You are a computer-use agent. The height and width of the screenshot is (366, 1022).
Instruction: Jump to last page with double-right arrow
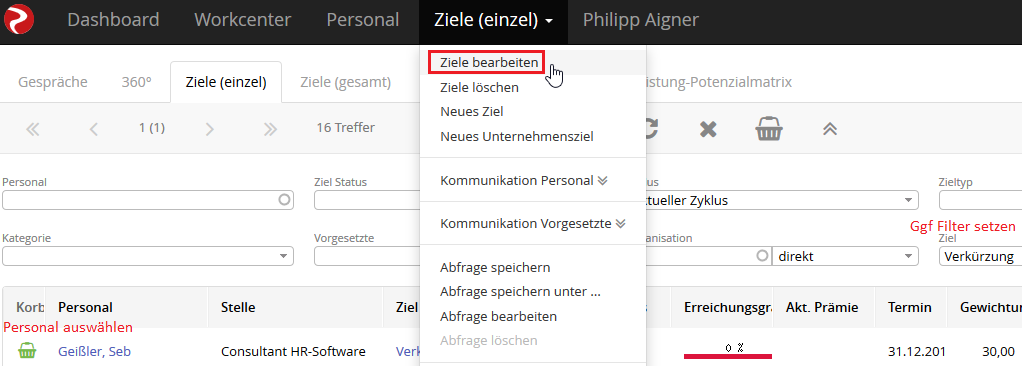tap(270, 129)
